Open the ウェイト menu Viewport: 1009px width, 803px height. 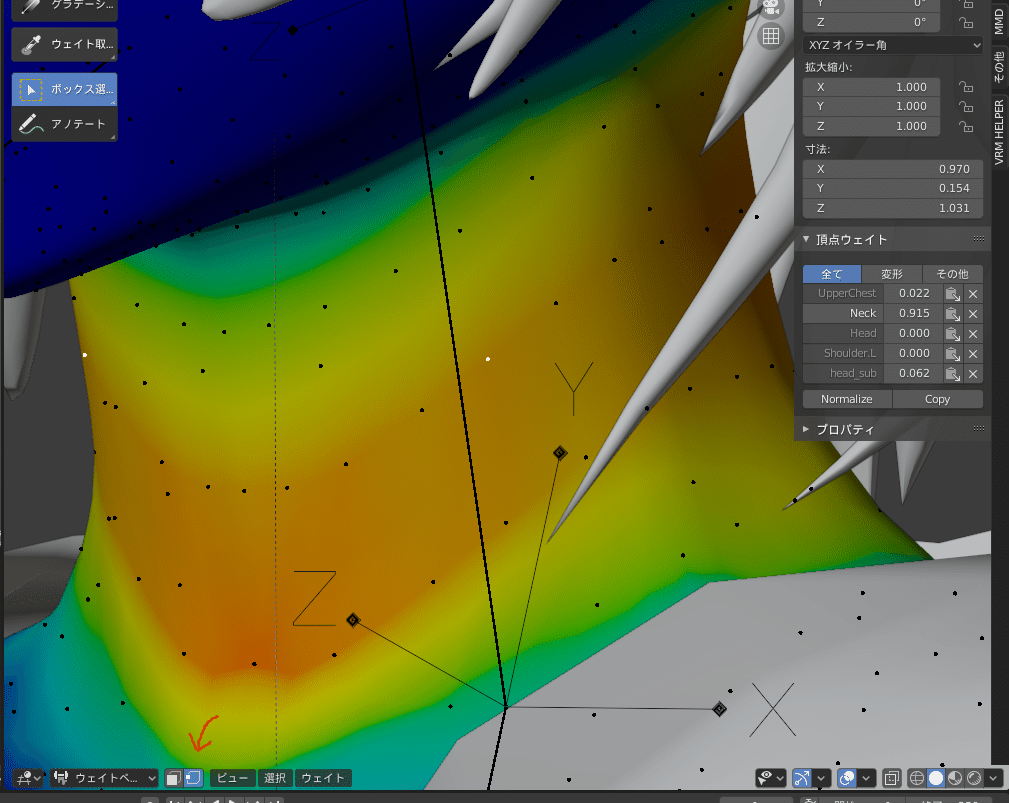(323, 779)
